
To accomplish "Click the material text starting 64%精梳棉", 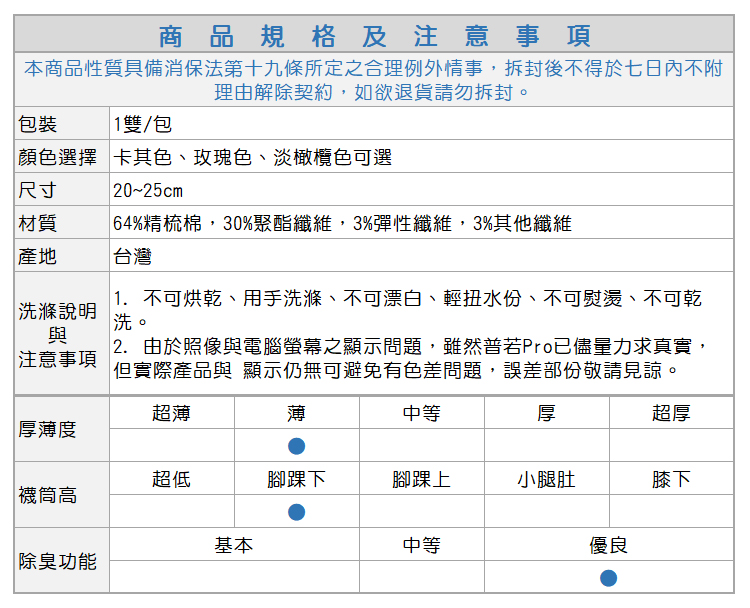I will click(x=342, y=223).
